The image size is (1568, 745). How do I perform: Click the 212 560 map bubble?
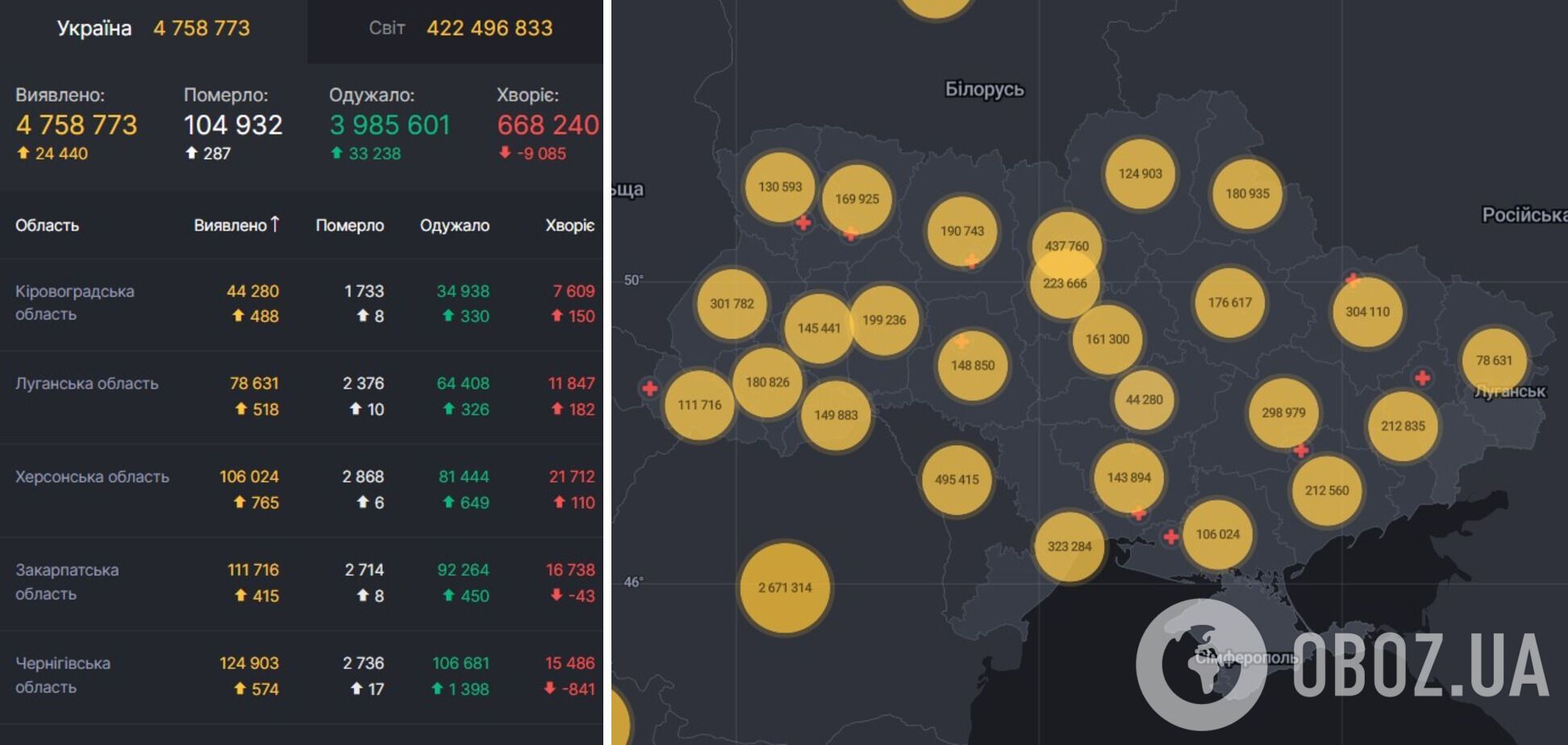point(1327,491)
